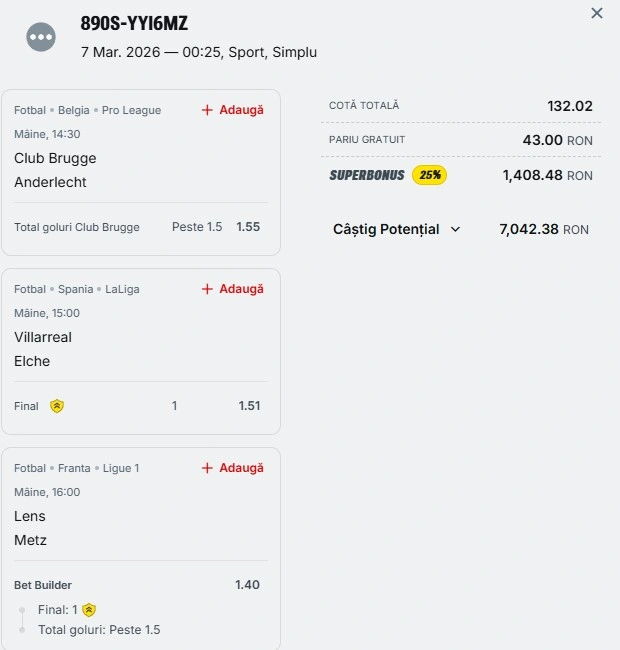
Task: Click the yellow shield badge next to Final
Action: click(57, 406)
